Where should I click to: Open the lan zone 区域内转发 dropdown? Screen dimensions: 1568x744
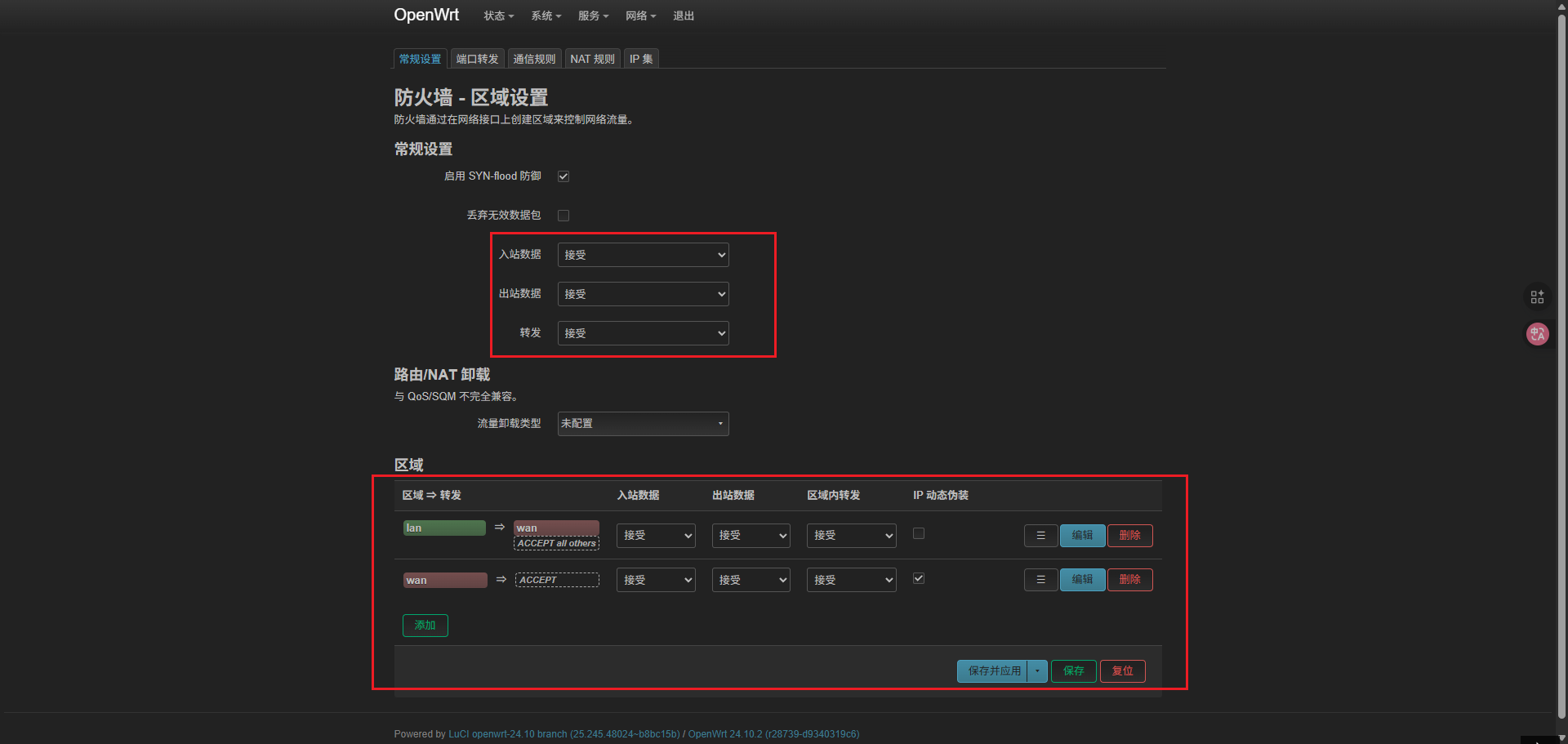click(x=851, y=536)
